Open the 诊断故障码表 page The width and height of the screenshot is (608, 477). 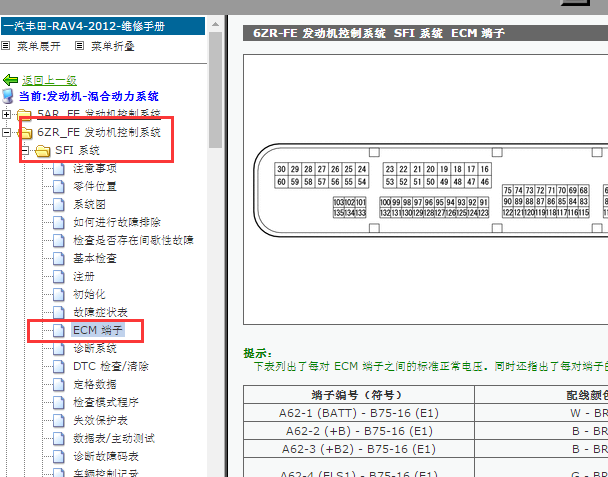coord(106,456)
